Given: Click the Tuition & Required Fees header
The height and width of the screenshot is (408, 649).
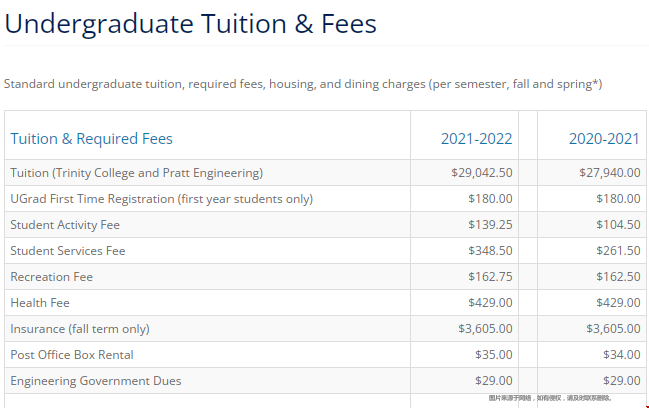Looking at the screenshot, I should tap(91, 139).
